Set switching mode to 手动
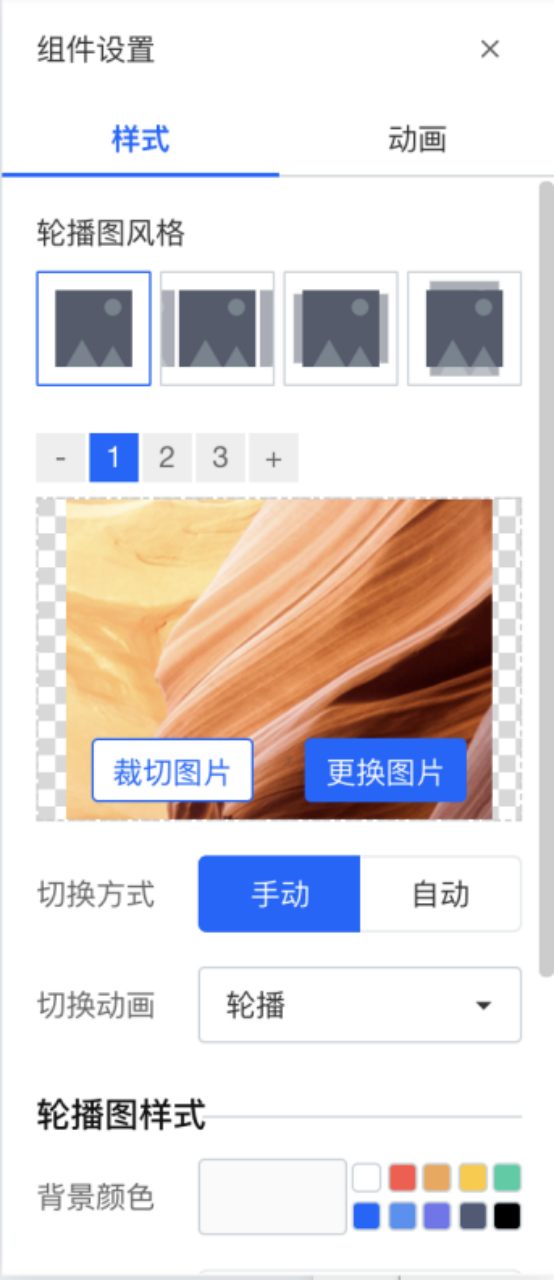 (x=279, y=894)
